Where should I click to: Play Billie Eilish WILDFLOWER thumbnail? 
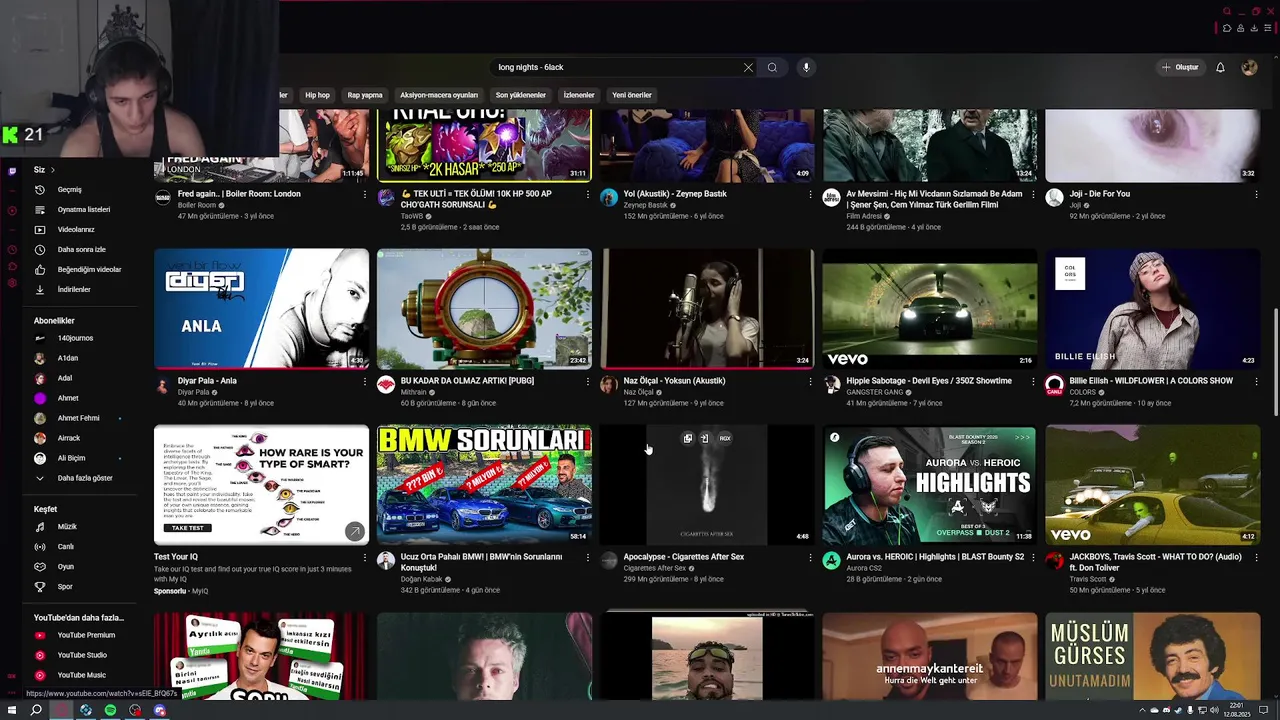tap(1152, 308)
